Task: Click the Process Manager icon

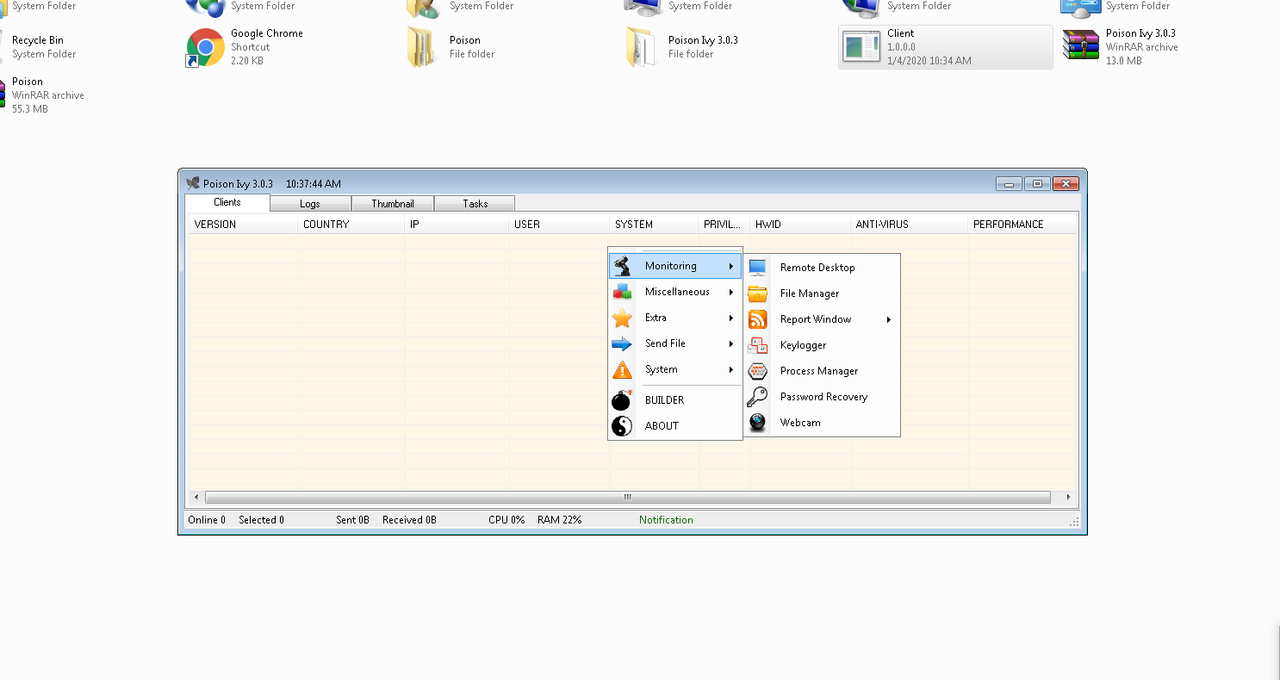Action: click(758, 371)
